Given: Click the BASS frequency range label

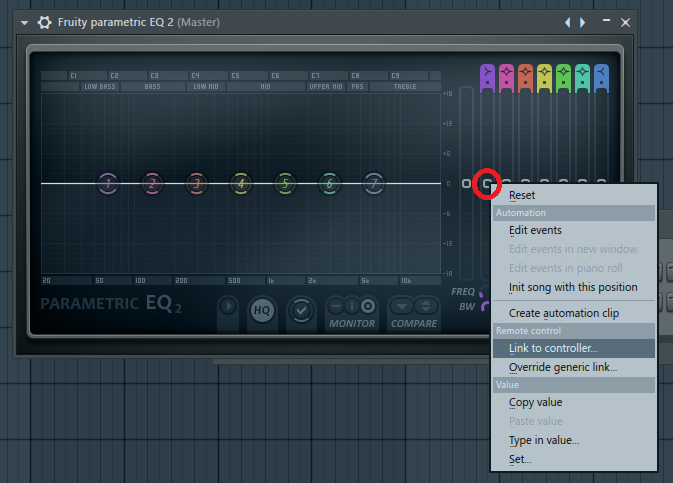Looking at the screenshot, I should (152, 87).
